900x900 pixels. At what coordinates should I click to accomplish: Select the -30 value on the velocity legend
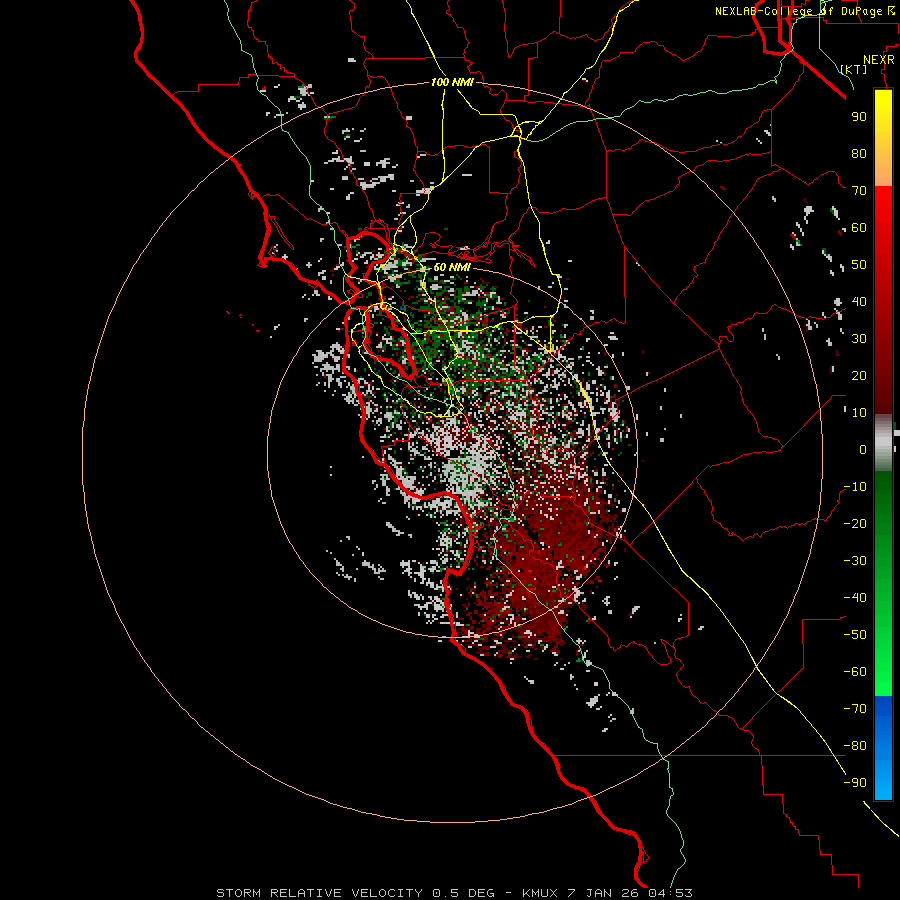coord(855,561)
